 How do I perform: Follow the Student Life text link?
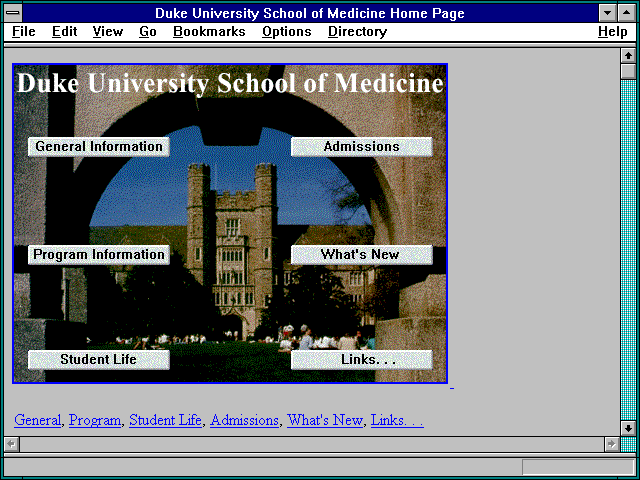point(165,420)
